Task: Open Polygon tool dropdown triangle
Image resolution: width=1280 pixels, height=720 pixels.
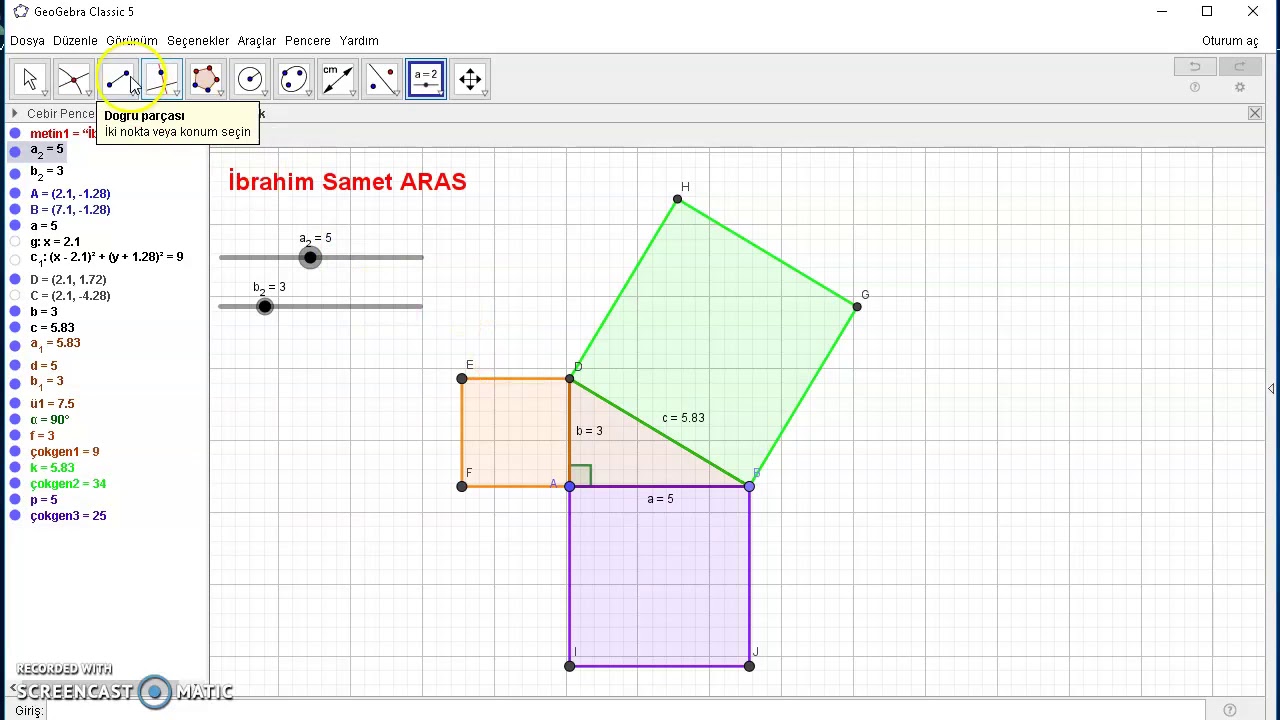Action: pos(220,94)
